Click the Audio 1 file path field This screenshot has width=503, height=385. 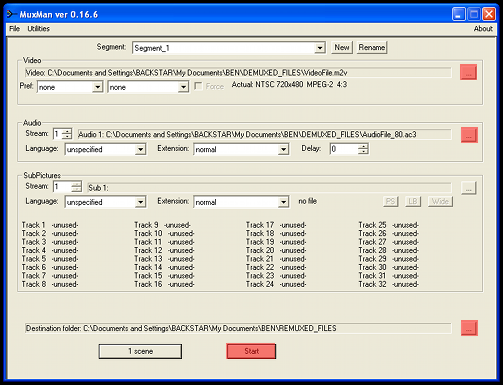pyautogui.click(x=264, y=134)
